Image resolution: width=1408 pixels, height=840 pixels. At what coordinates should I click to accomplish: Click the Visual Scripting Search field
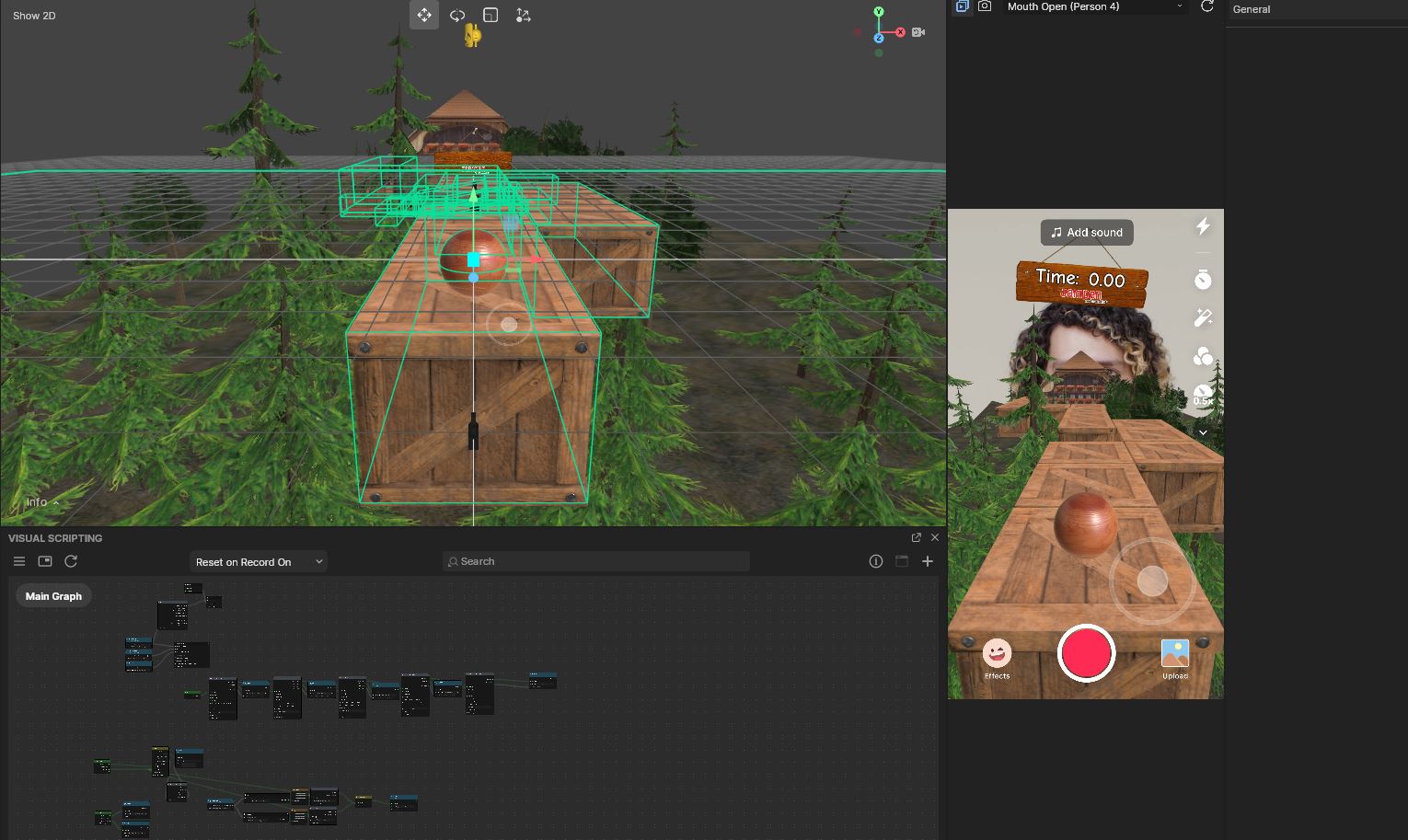(x=596, y=561)
